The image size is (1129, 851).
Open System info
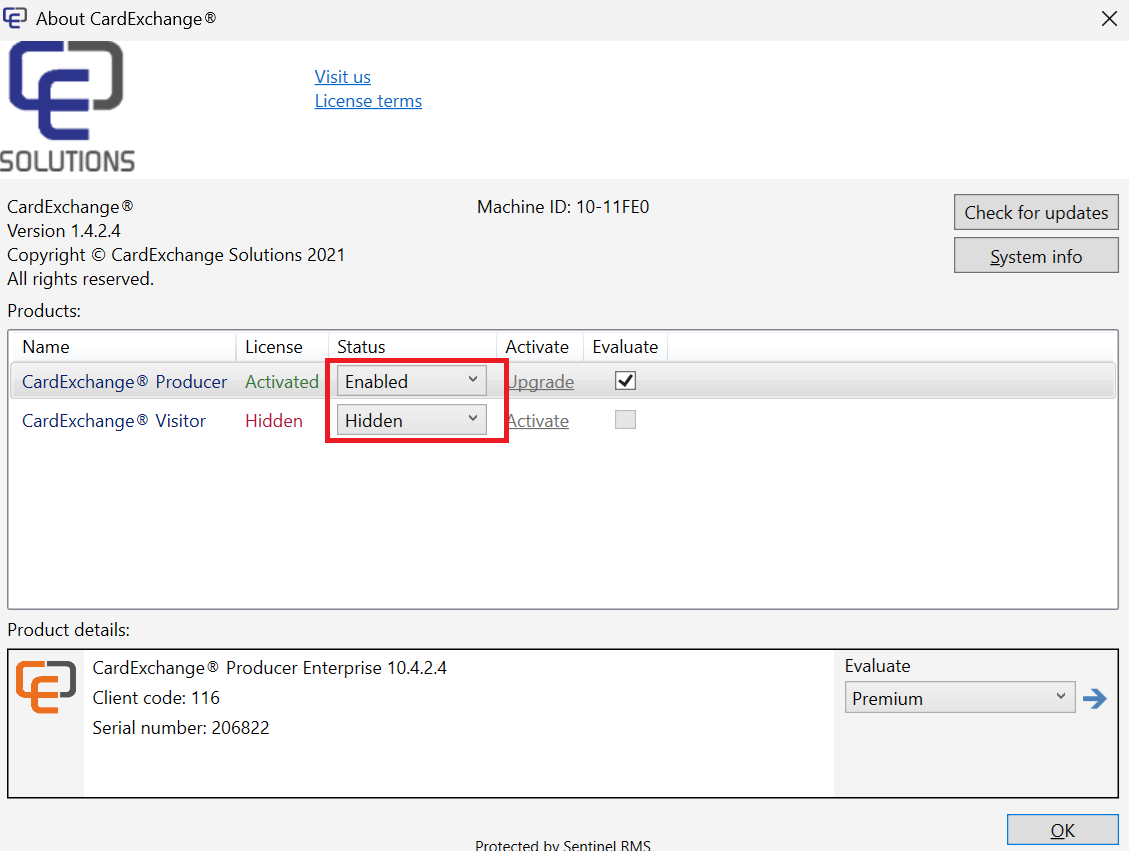[1036, 256]
